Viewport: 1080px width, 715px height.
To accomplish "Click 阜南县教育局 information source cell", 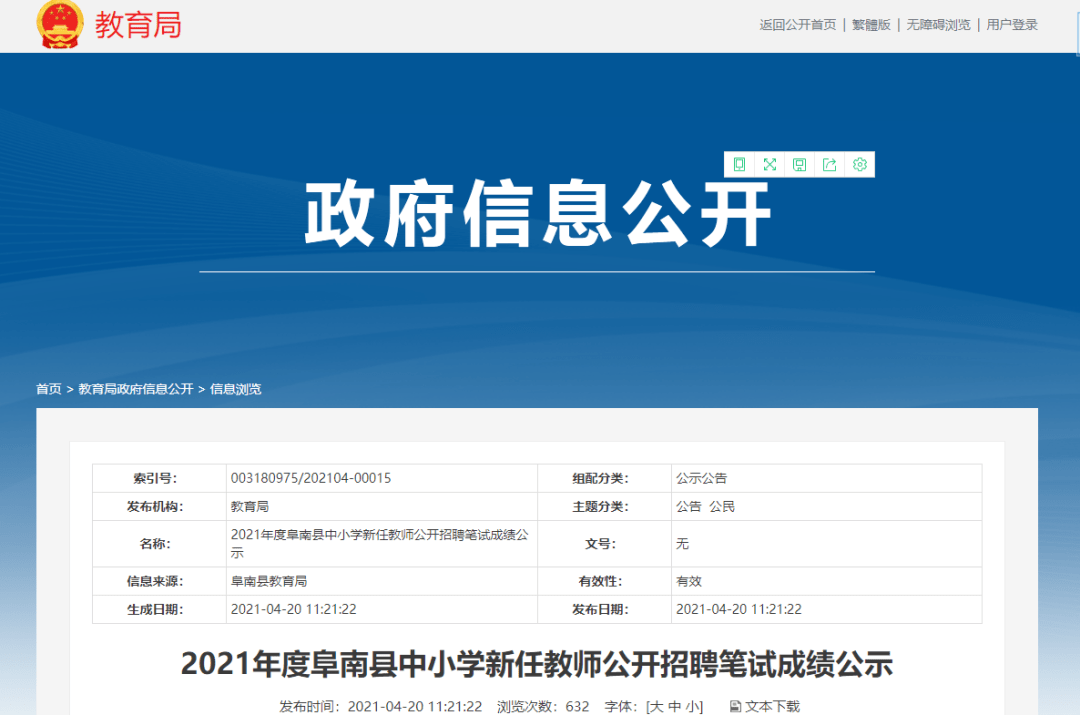I will pos(382,581).
